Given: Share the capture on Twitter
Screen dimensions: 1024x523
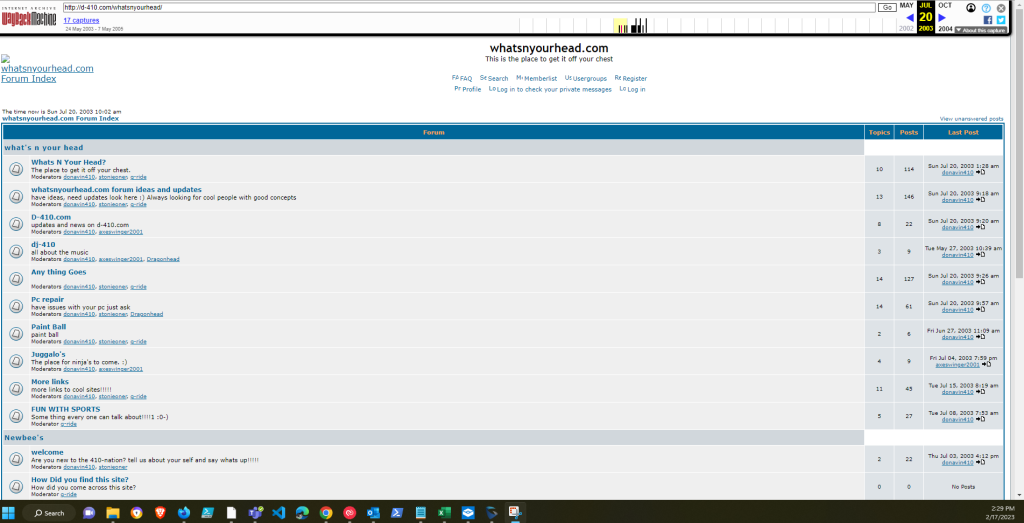Looking at the screenshot, I should pyautogui.click(x=1001, y=20).
